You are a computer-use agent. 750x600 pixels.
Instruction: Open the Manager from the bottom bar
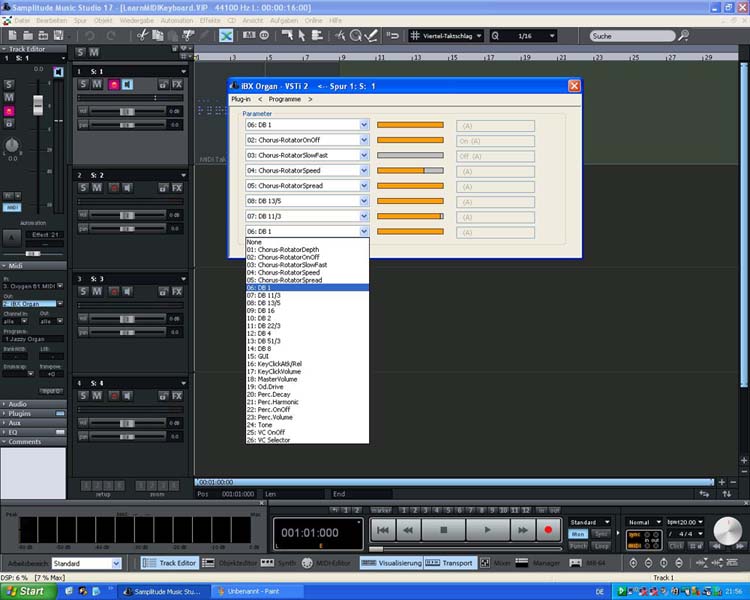point(538,563)
